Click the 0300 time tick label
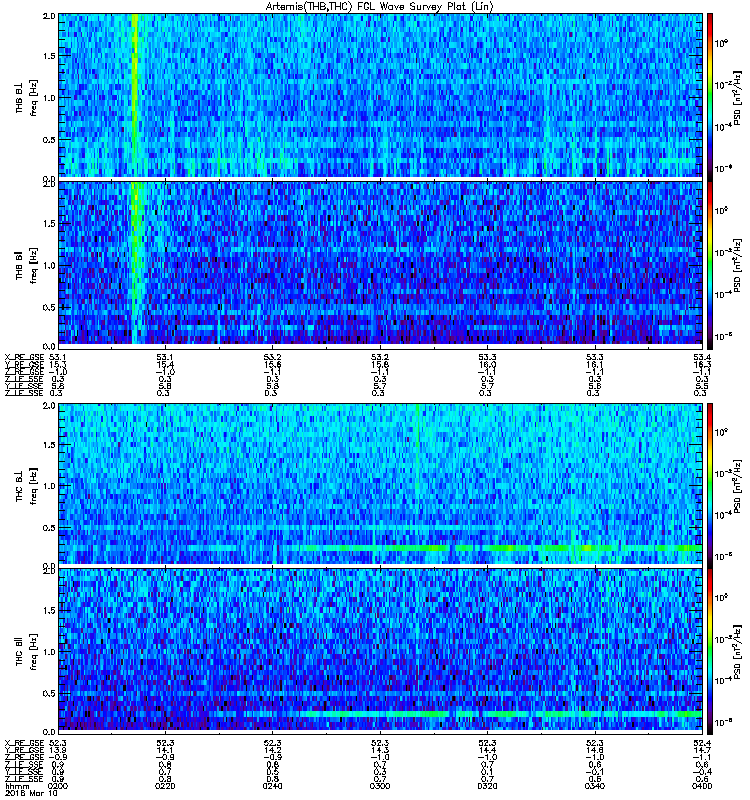 pos(380,786)
